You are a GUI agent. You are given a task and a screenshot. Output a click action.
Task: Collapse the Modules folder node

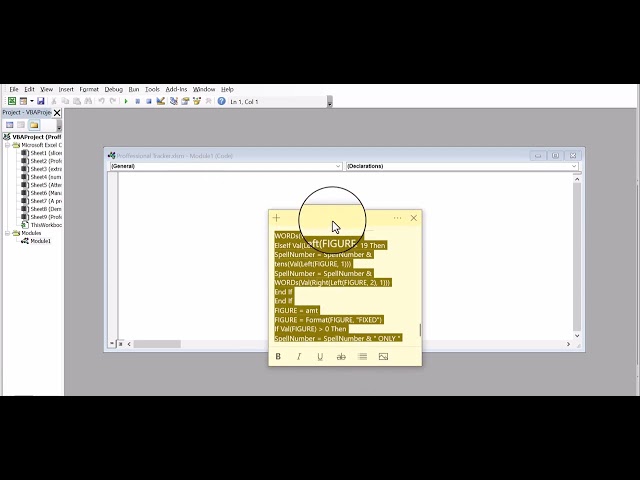pyautogui.click(x=7, y=233)
